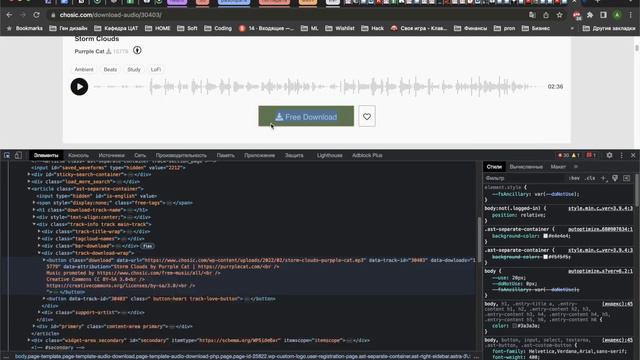Bookmark this page with the star icon
Viewport: 640px width, 360px height.
(560, 15)
